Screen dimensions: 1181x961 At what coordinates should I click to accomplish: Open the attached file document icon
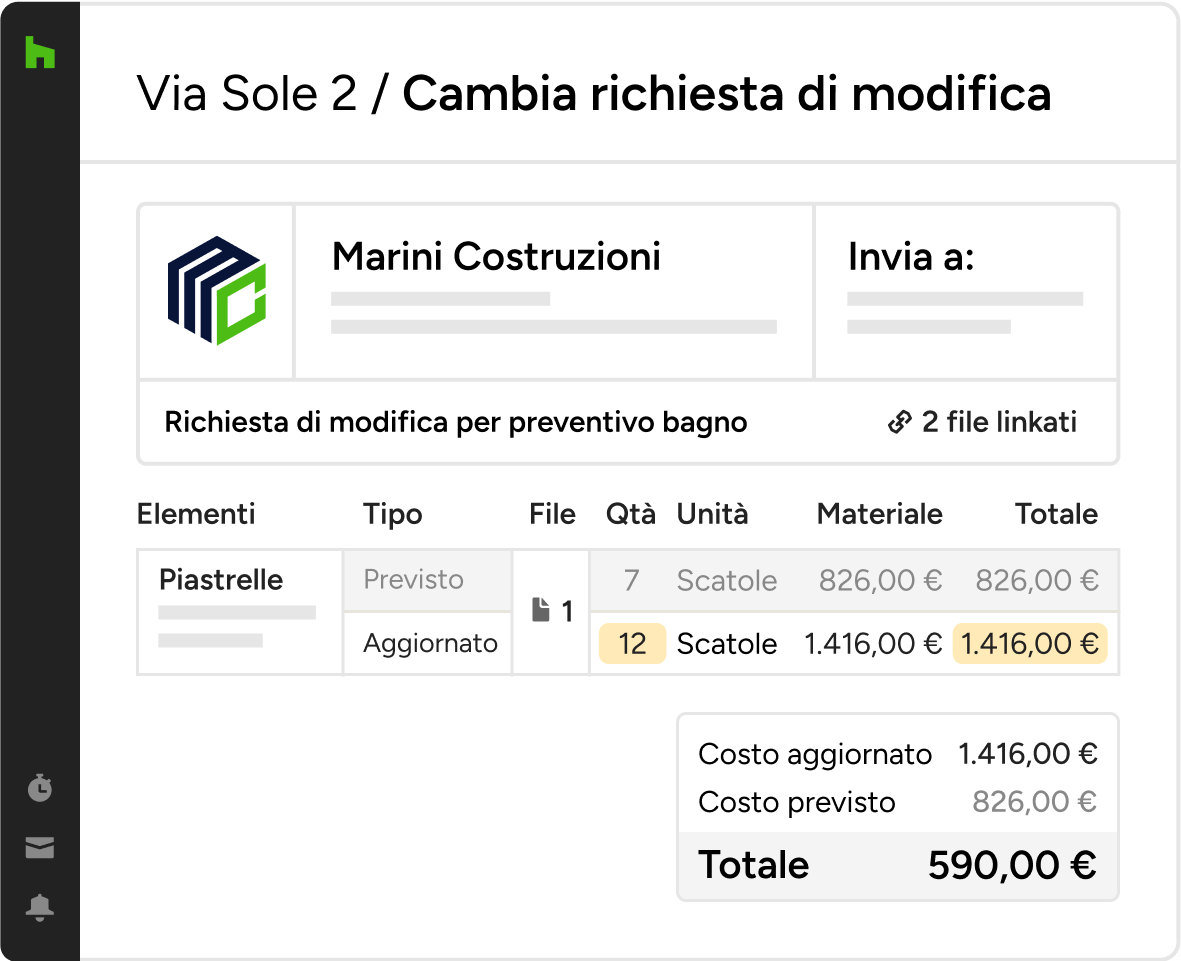pyautogui.click(x=541, y=610)
